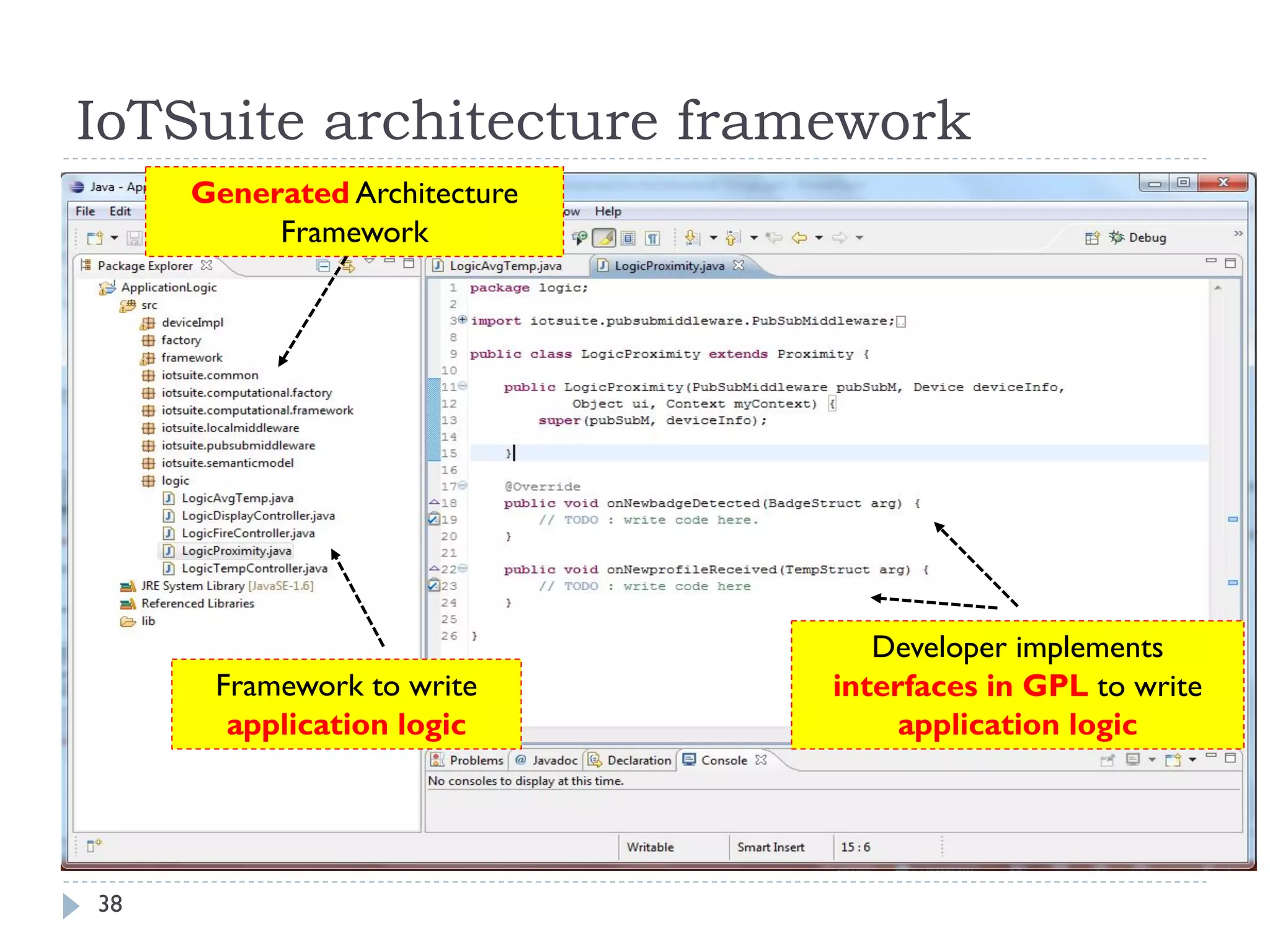The height and width of the screenshot is (952, 1270).
Task: Click the yellow Back navigation arrow
Action: tap(799, 237)
